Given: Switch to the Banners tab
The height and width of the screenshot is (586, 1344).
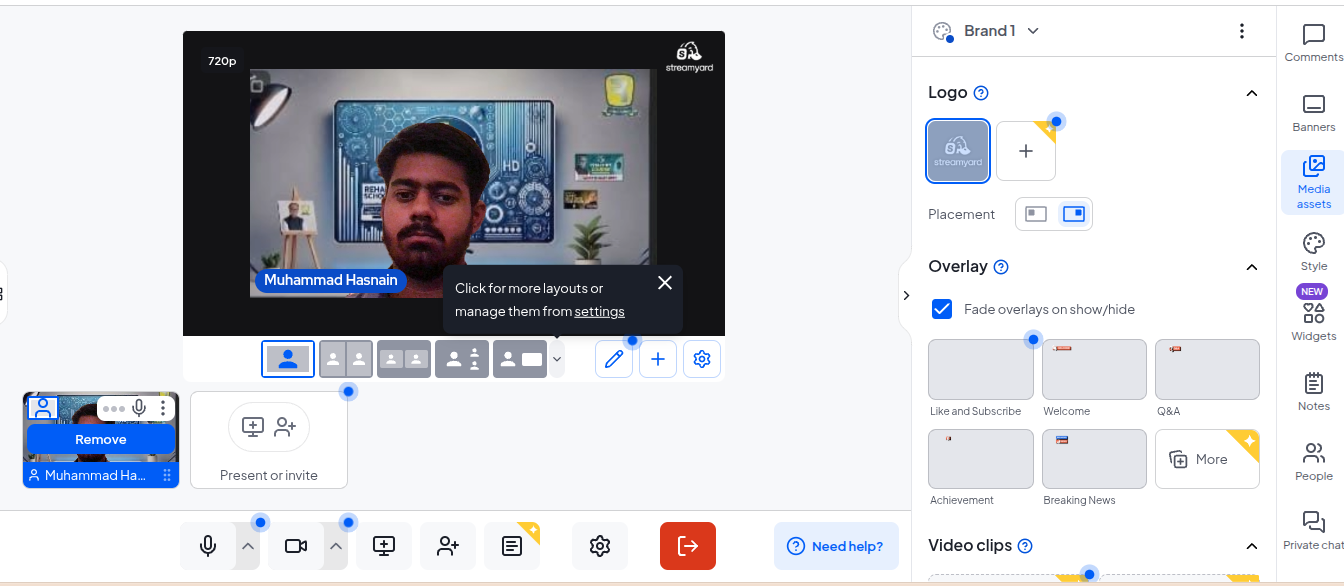Looking at the screenshot, I should point(1313,114).
